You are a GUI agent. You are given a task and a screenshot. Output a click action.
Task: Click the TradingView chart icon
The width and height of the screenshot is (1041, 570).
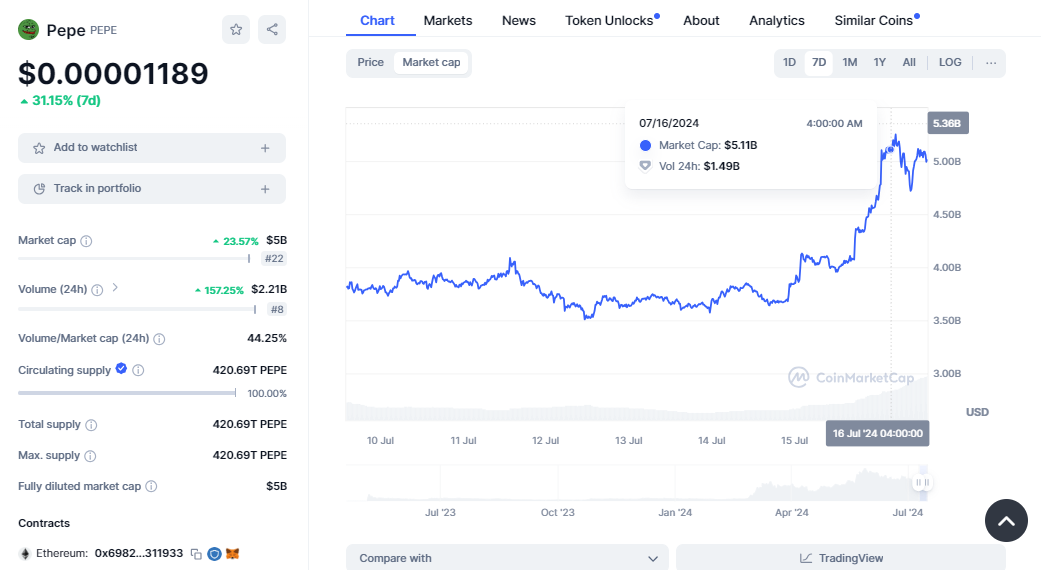805,558
